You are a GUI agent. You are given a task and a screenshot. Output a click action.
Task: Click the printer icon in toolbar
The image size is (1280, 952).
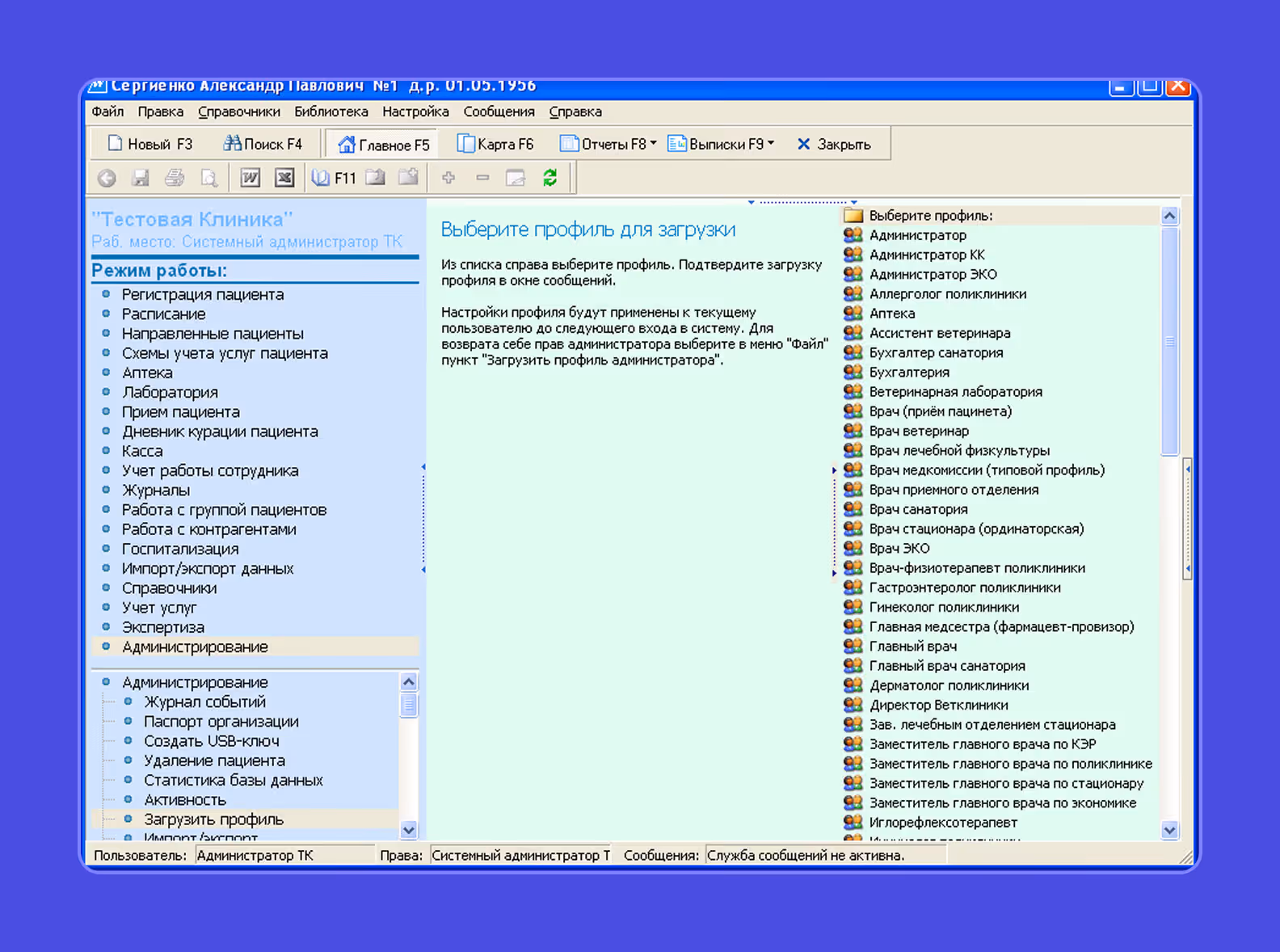click(x=175, y=178)
